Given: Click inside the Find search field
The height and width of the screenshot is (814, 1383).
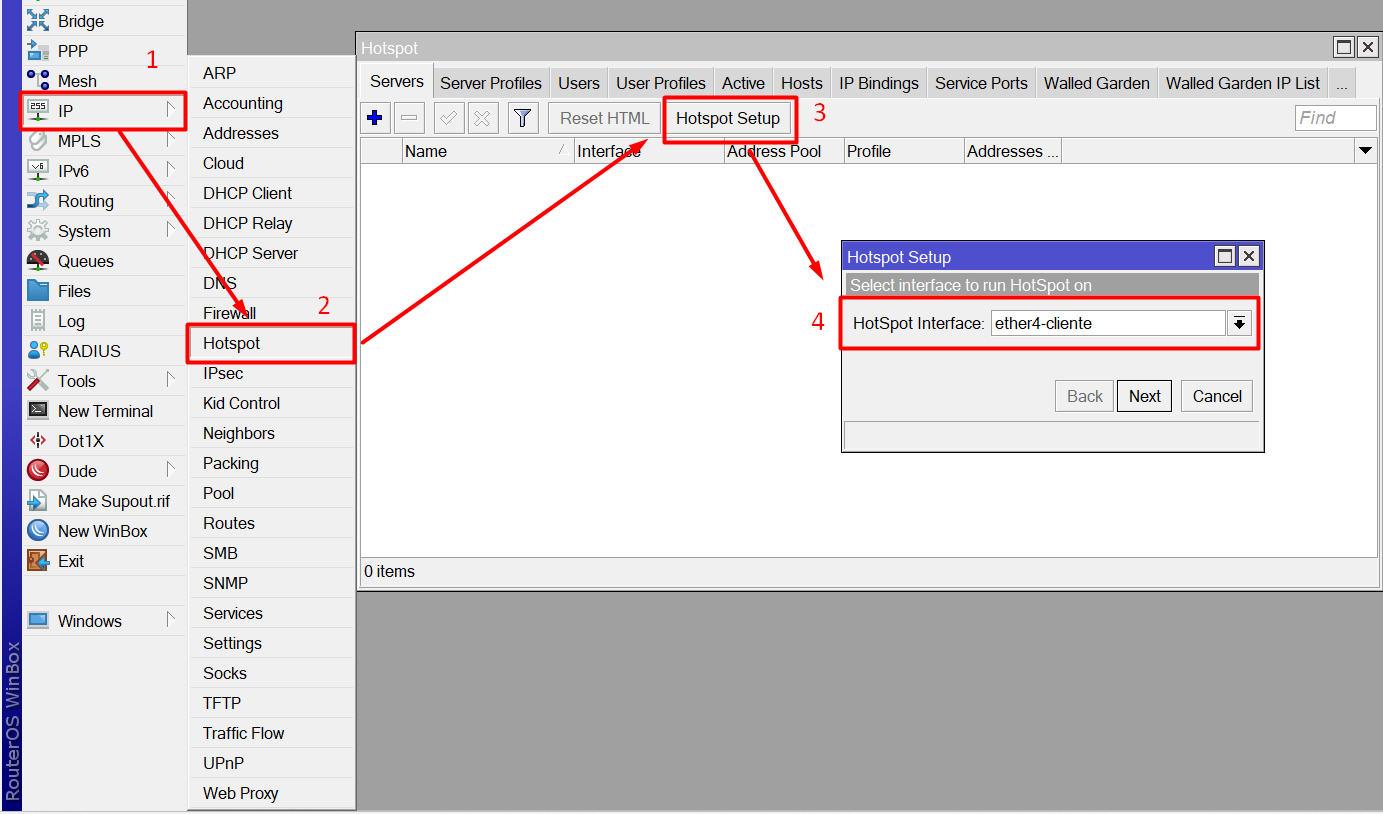Looking at the screenshot, I should click(x=1335, y=117).
